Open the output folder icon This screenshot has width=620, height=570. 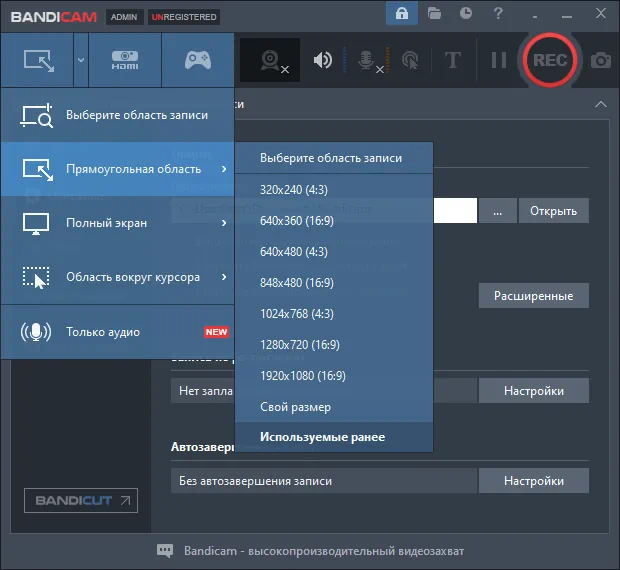tap(434, 14)
